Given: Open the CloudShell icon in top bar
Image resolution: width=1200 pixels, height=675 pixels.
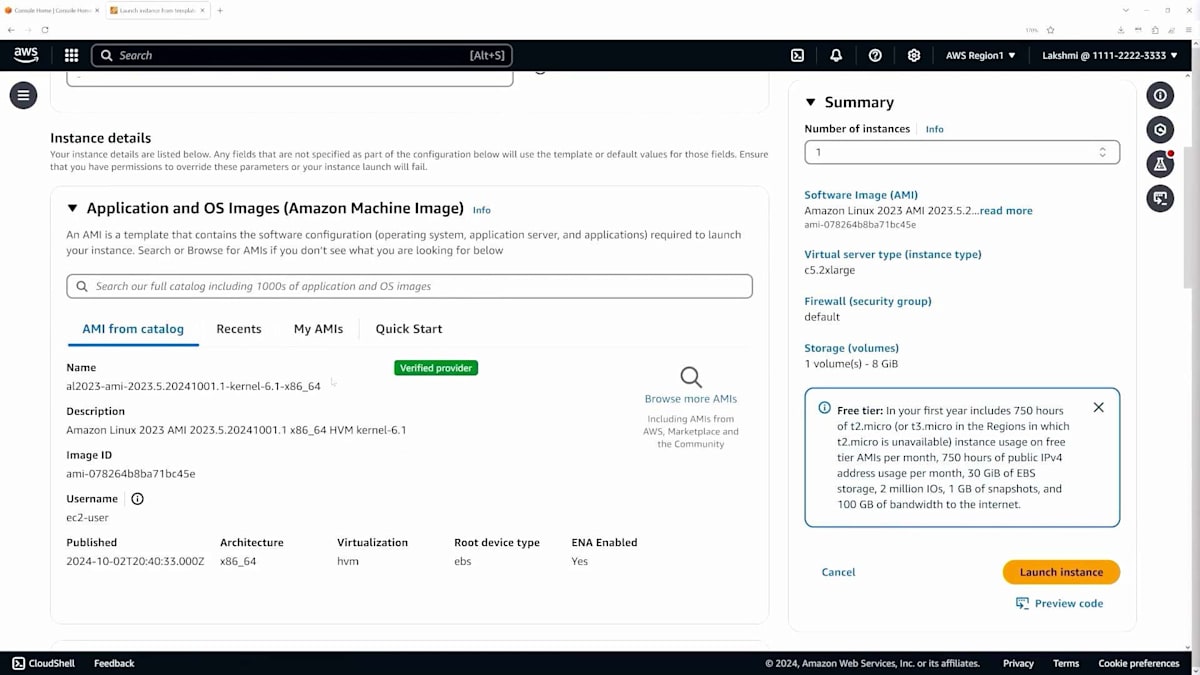Looking at the screenshot, I should point(797,56).
